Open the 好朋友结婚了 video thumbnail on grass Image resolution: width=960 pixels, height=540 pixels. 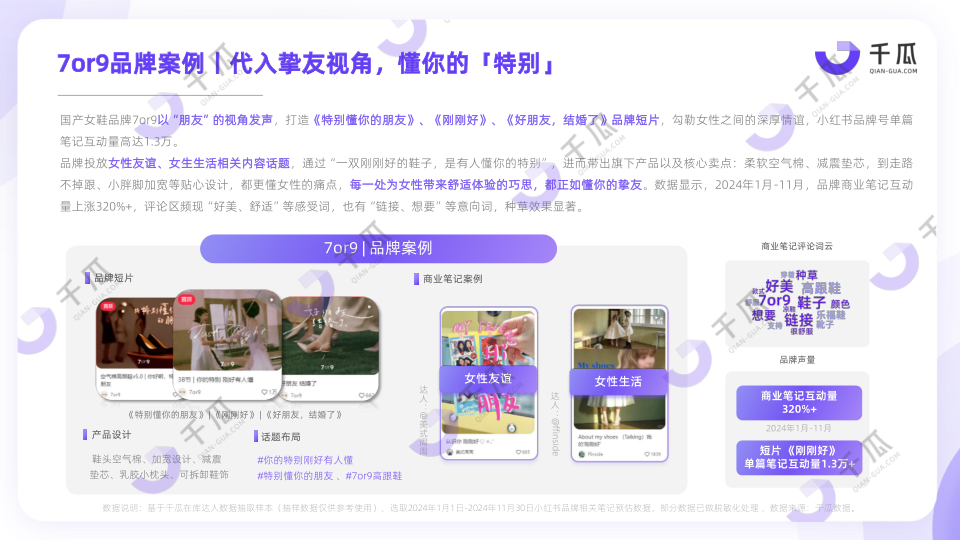(331, 336)
